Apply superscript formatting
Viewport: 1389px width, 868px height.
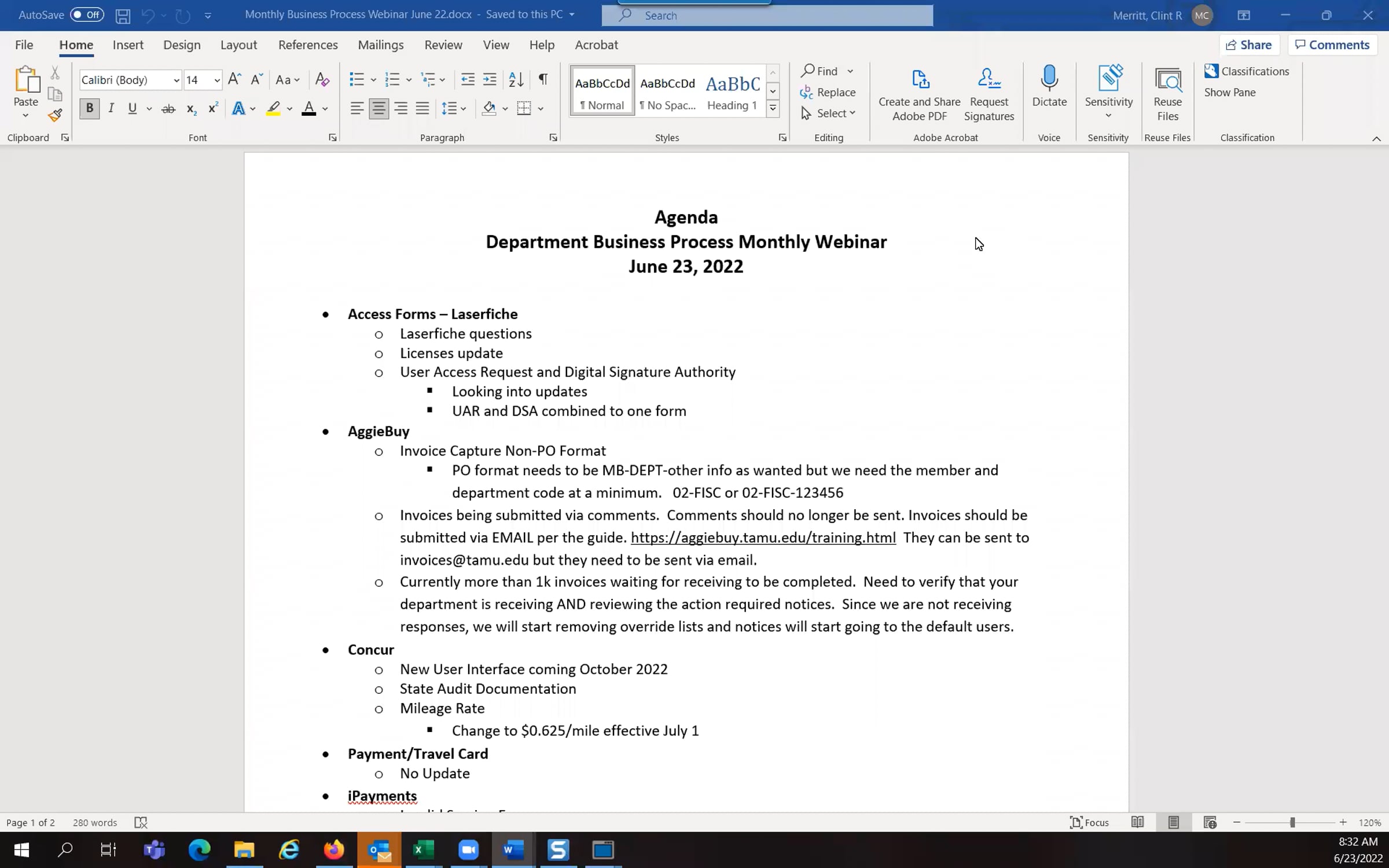[x=213, y=108]
